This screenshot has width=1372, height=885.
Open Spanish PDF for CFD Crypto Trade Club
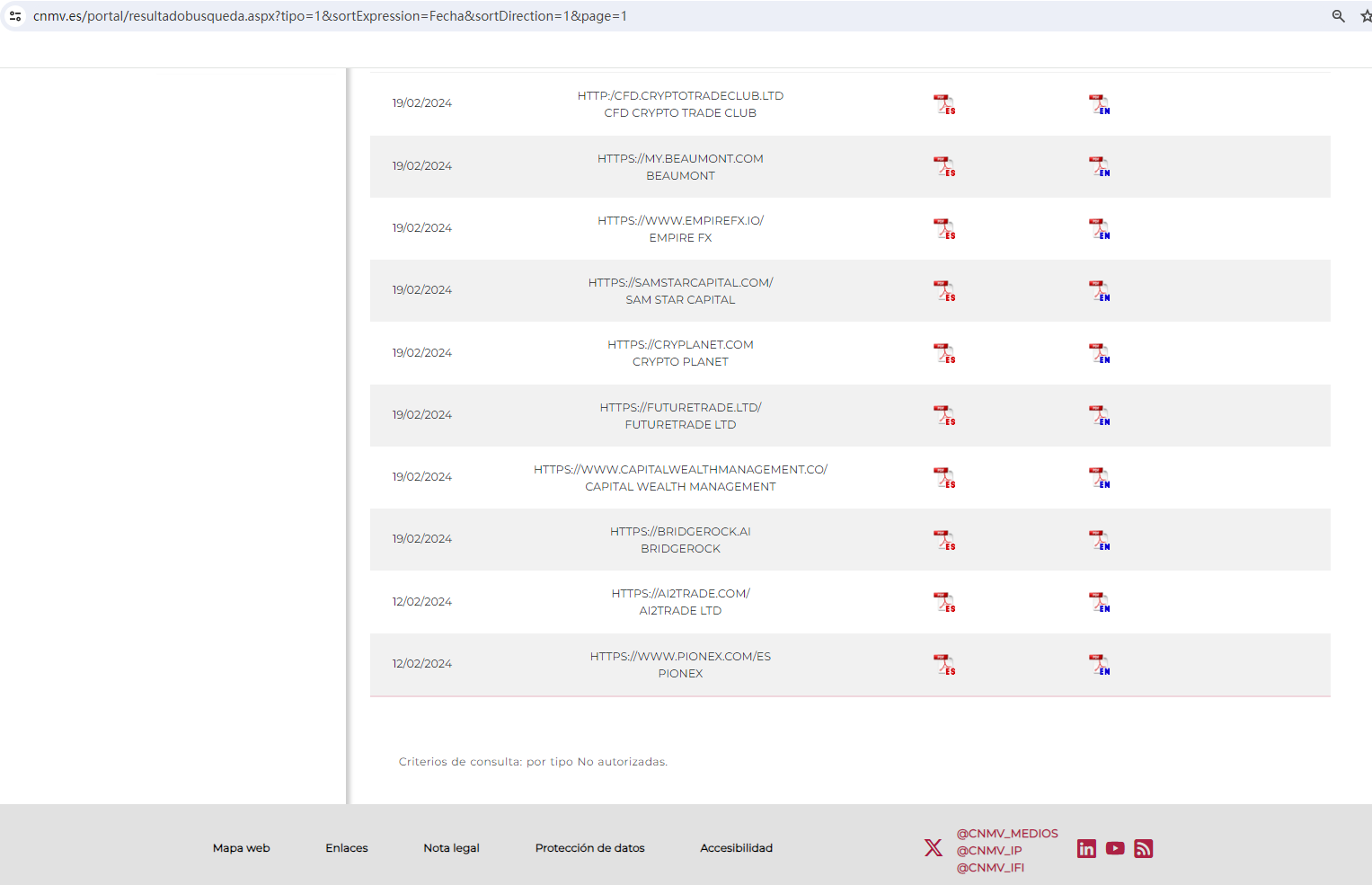[x=944, y=104]
